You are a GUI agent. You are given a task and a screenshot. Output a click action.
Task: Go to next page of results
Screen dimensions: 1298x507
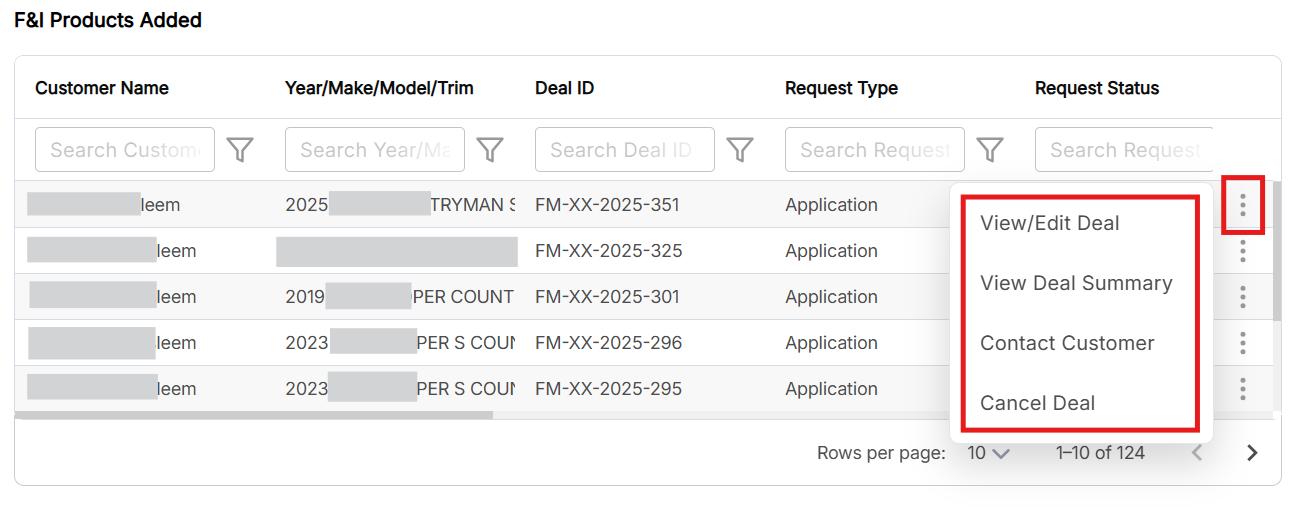click(1252, 453)
